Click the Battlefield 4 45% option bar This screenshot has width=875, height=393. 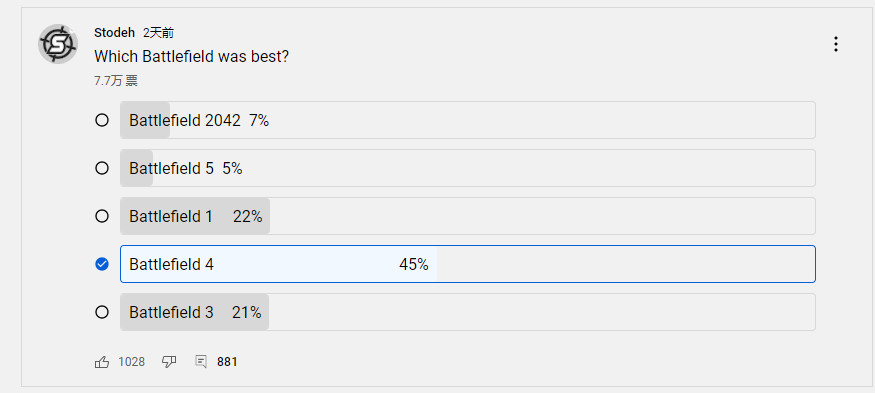tap(468, 264)
